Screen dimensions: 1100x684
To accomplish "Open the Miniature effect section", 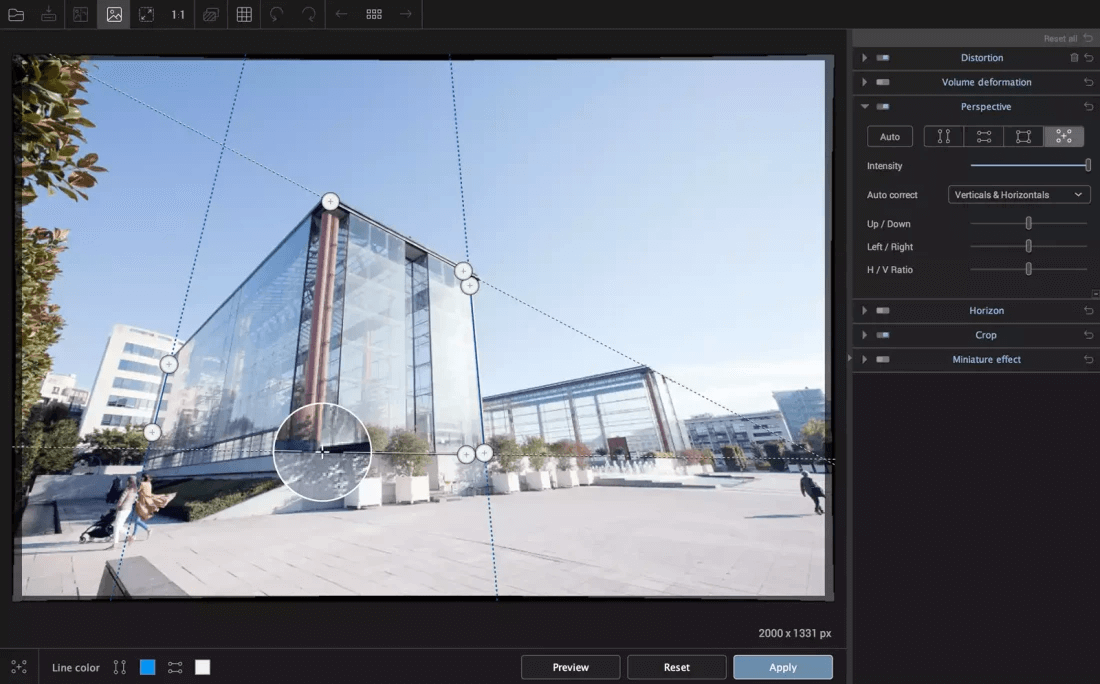I will (x=865, y=359).
